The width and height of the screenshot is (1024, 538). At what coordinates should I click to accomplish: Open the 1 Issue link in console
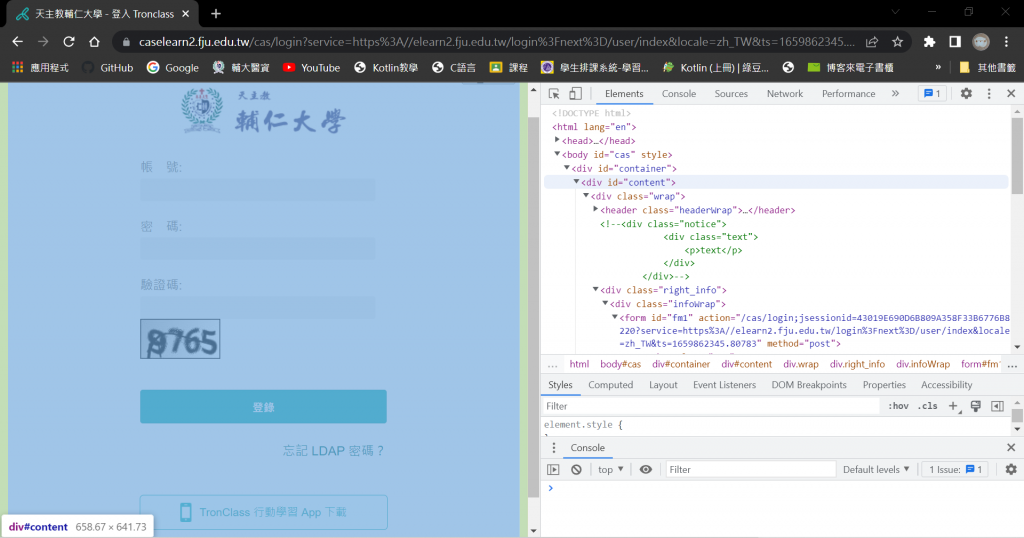(955, 469)
